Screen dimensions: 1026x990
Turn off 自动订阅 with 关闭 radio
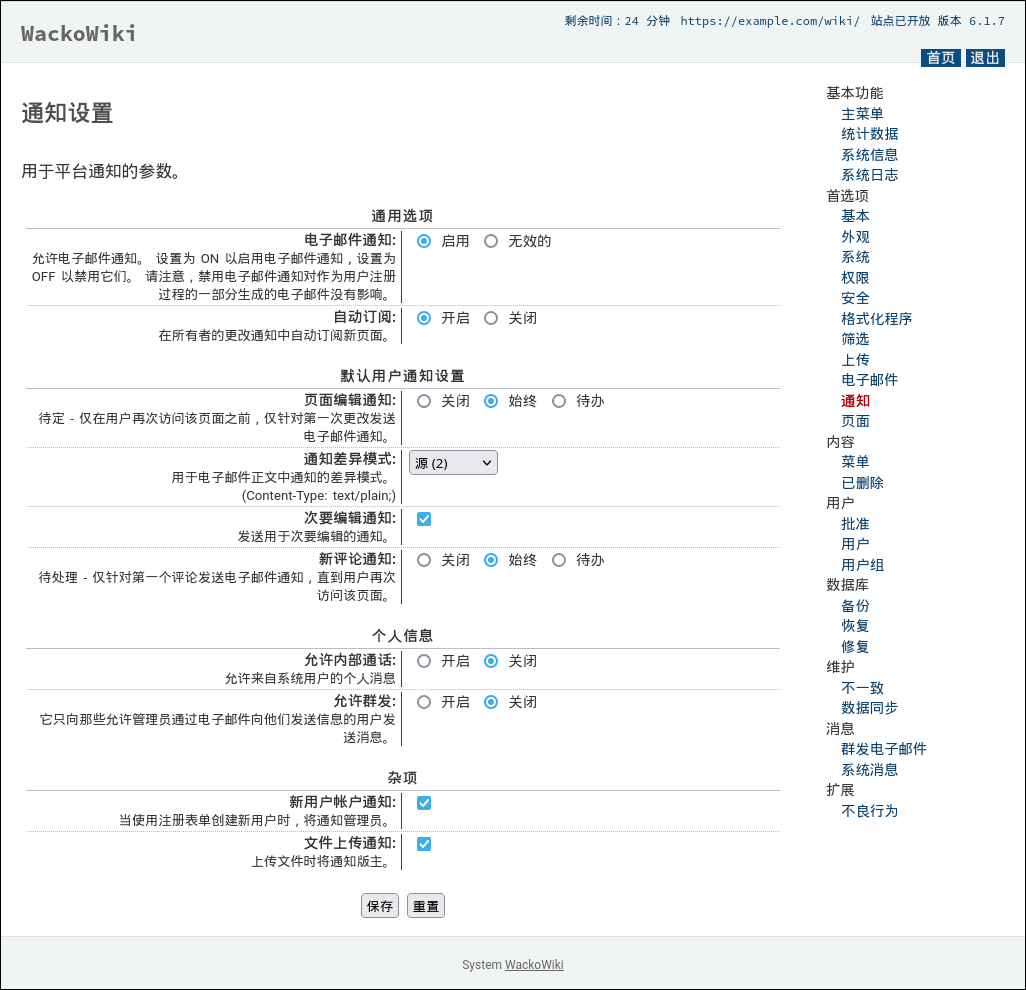pos(491,318)
